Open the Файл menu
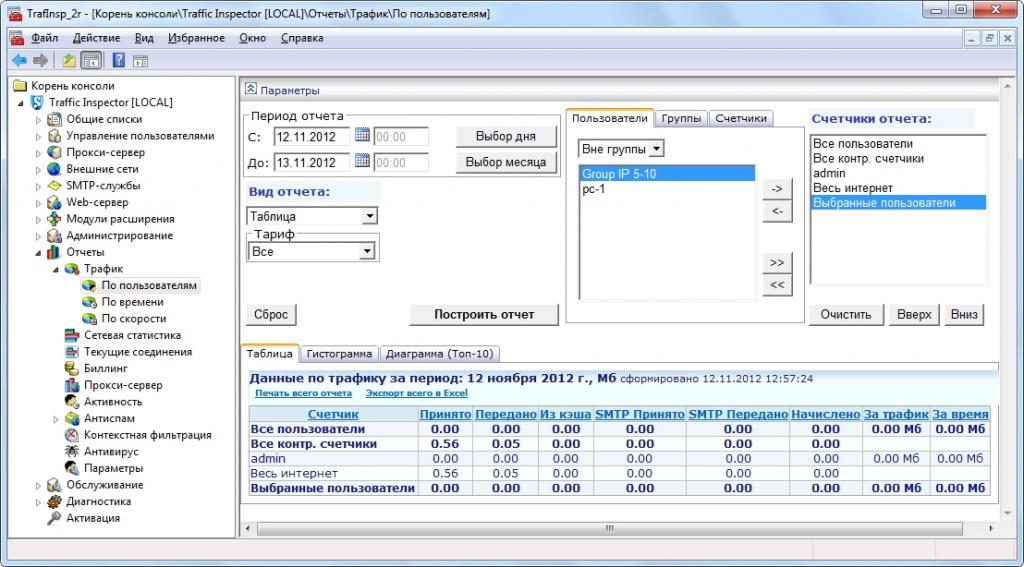The image size is (1024, 567). point(44,39)
